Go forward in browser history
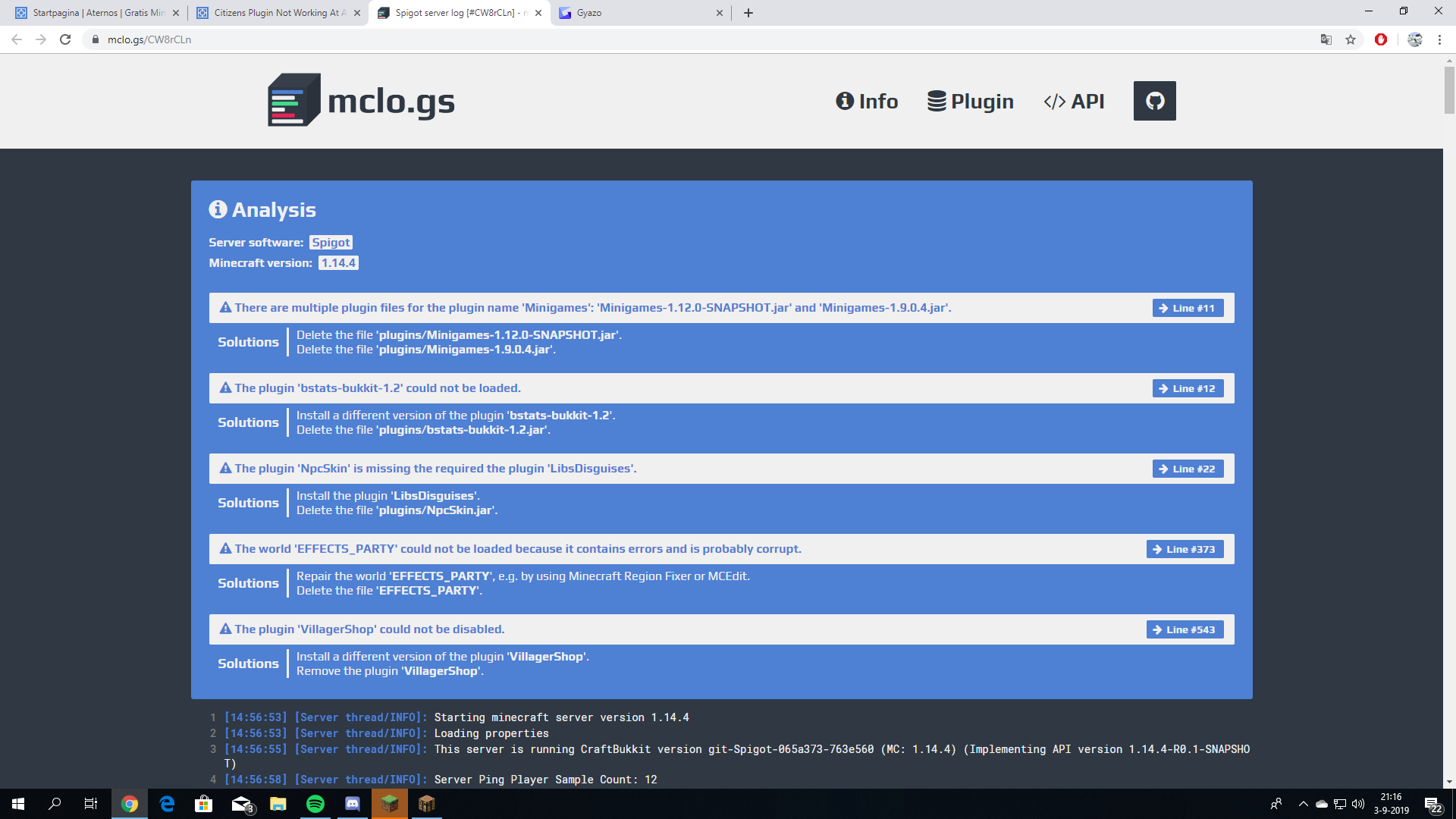This screenshot has height=819, width=1456. pos(41,39)
